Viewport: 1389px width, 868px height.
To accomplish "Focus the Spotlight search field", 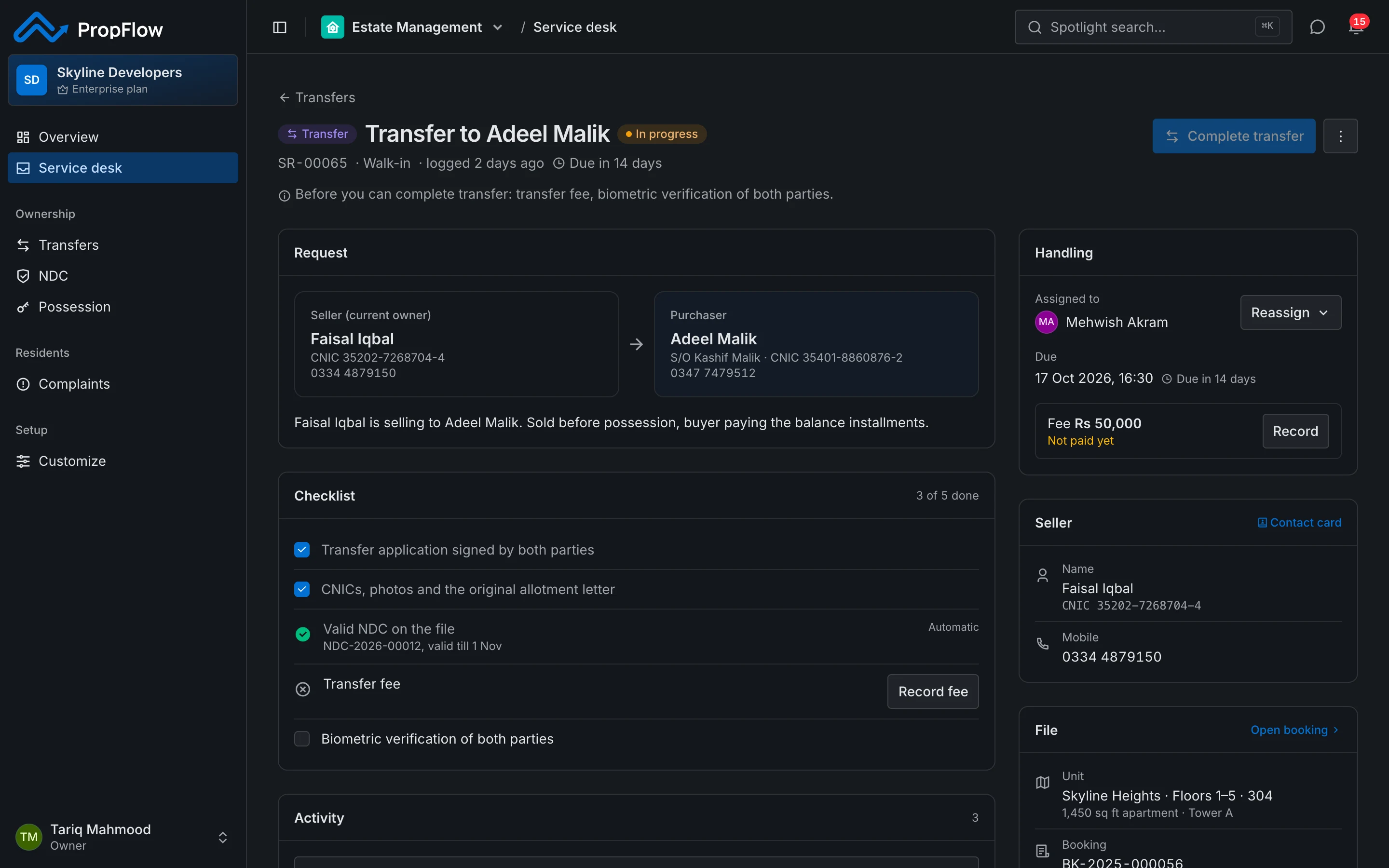I will 1153,27.
